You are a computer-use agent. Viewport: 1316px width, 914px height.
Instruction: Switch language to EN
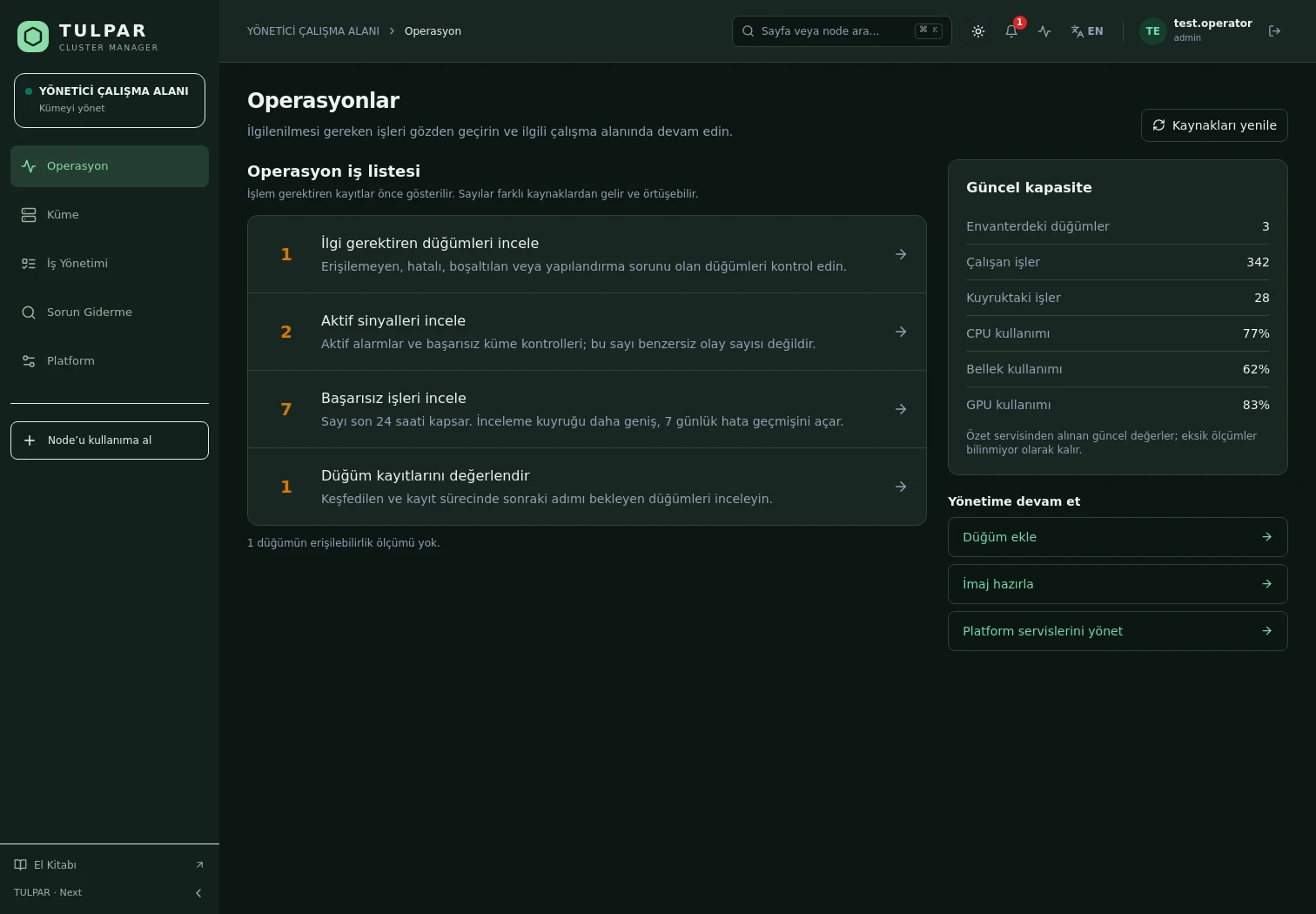tap(1087, 31)
